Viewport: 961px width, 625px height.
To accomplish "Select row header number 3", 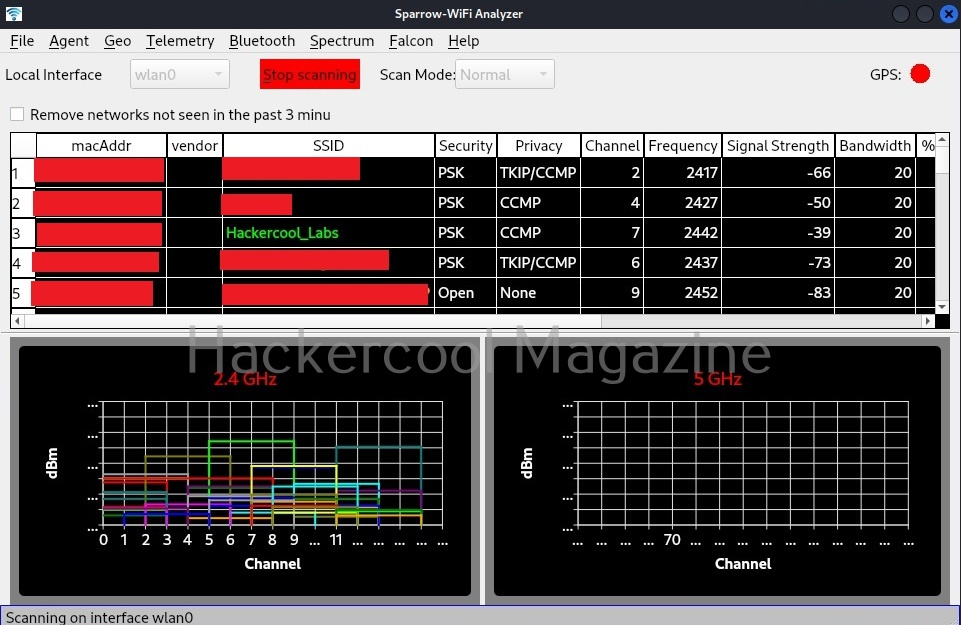I will pos(23,233).
